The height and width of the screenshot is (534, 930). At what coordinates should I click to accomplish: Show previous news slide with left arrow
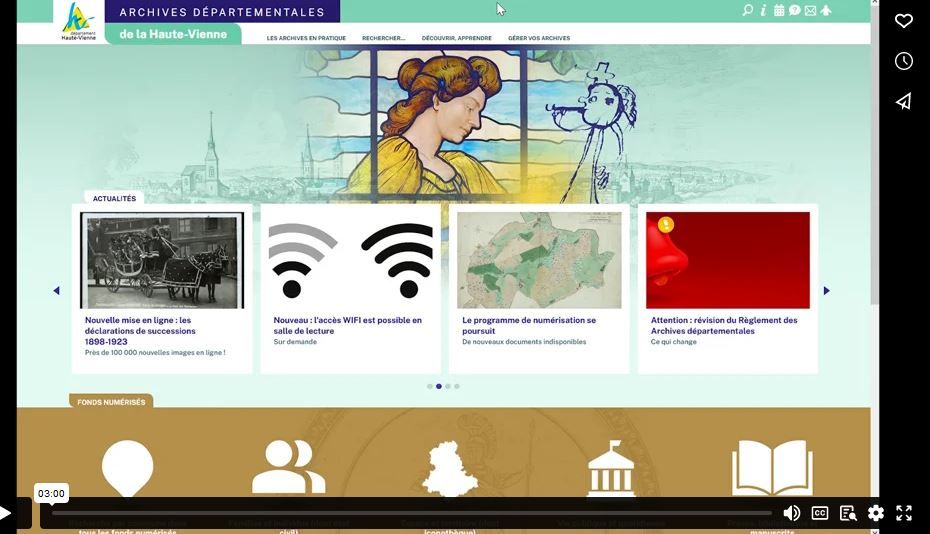click(x=56, y=291)
